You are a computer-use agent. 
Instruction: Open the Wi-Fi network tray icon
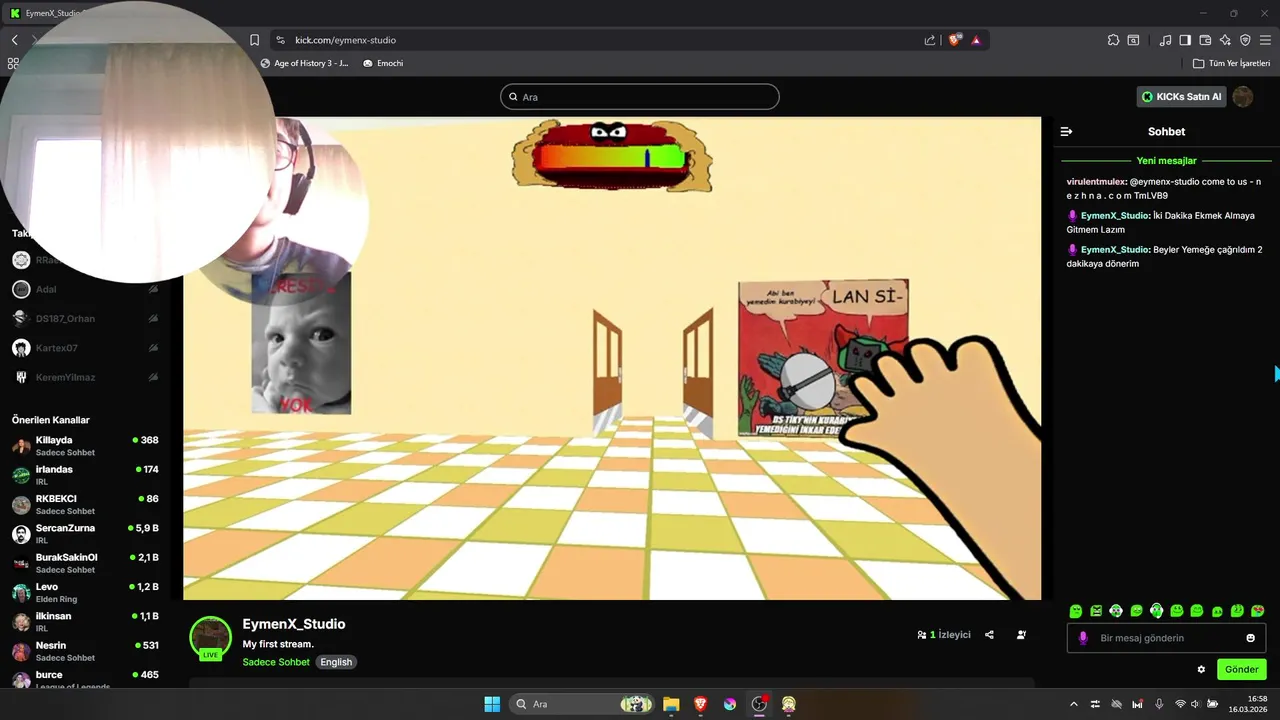1180,704
